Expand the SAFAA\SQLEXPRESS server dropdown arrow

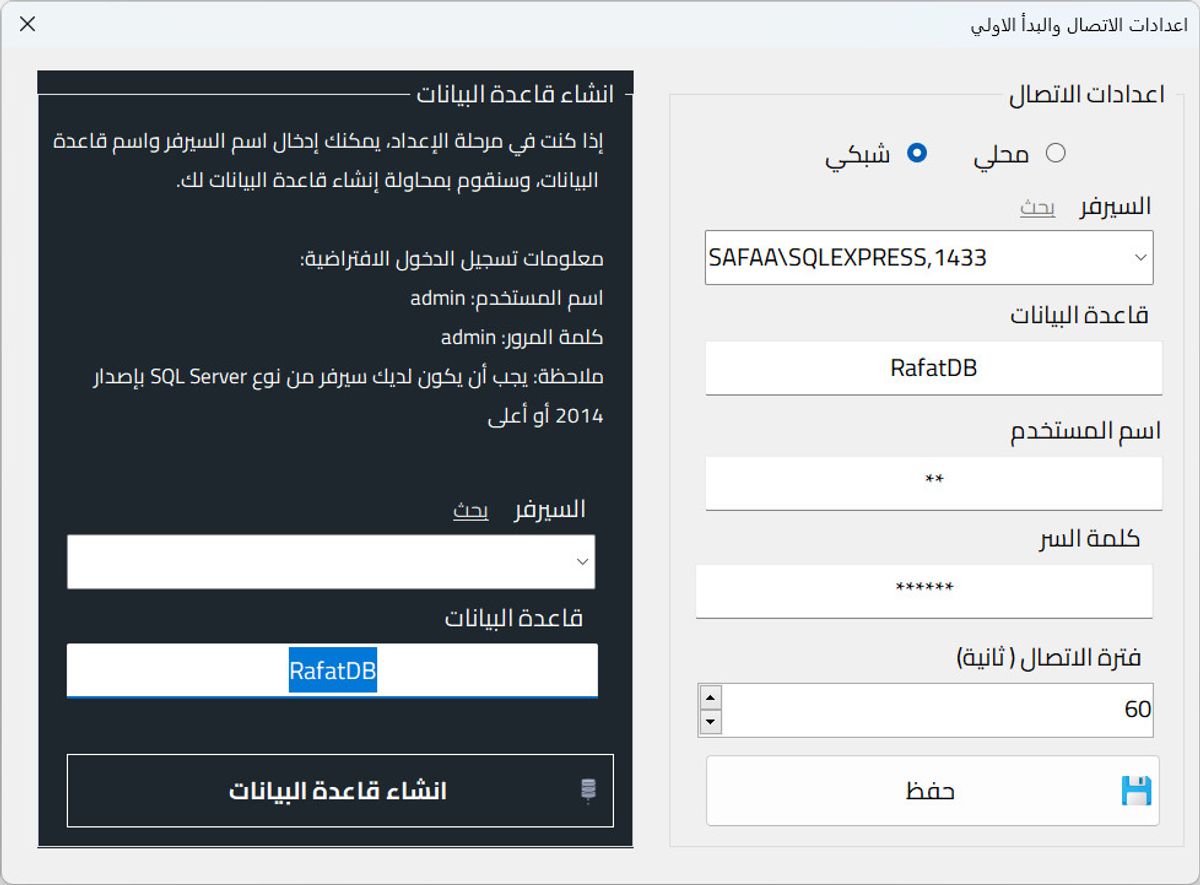[x=1140, y=258]
